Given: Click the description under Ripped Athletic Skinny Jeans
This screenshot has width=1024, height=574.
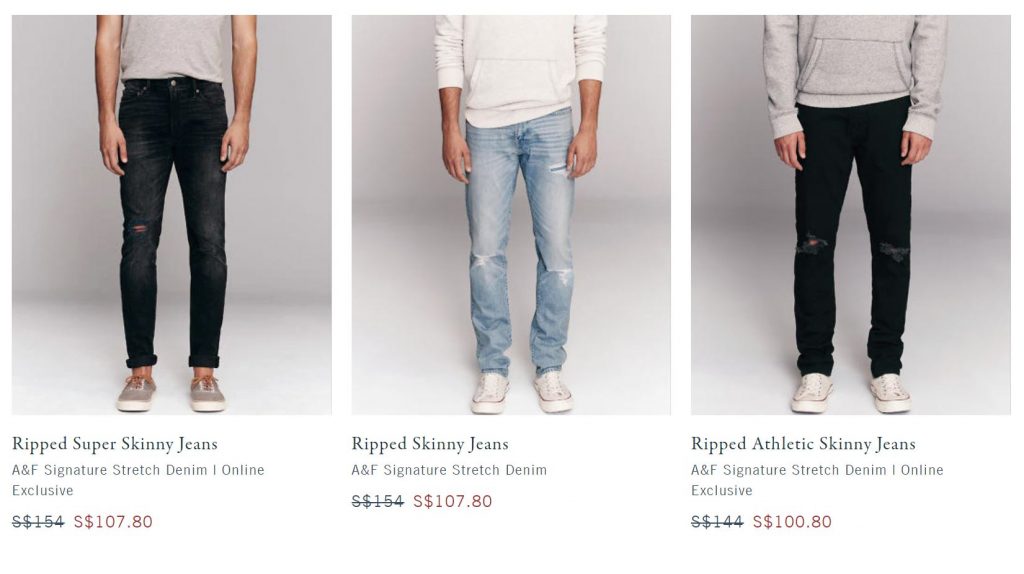Looking at the screenshot, I should [x=817, y=480].
